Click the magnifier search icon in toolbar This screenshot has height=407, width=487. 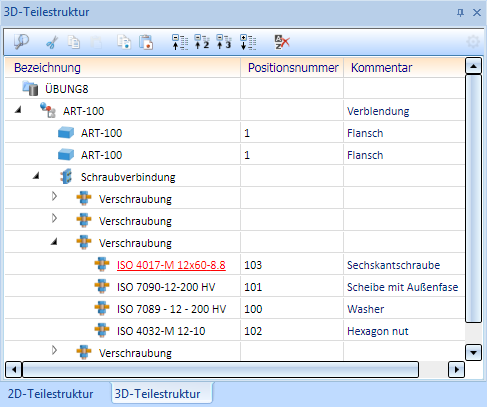pyautogui.click(x=21, y=42)
